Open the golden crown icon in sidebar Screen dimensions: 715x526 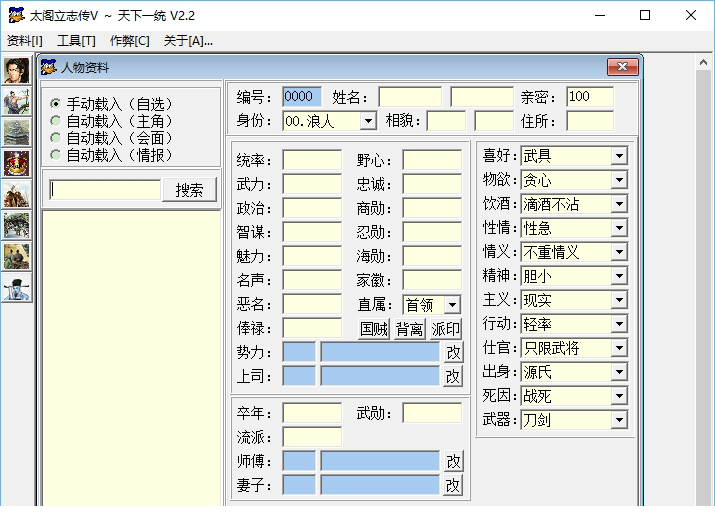pyautogui.click(x=16, y=163)
